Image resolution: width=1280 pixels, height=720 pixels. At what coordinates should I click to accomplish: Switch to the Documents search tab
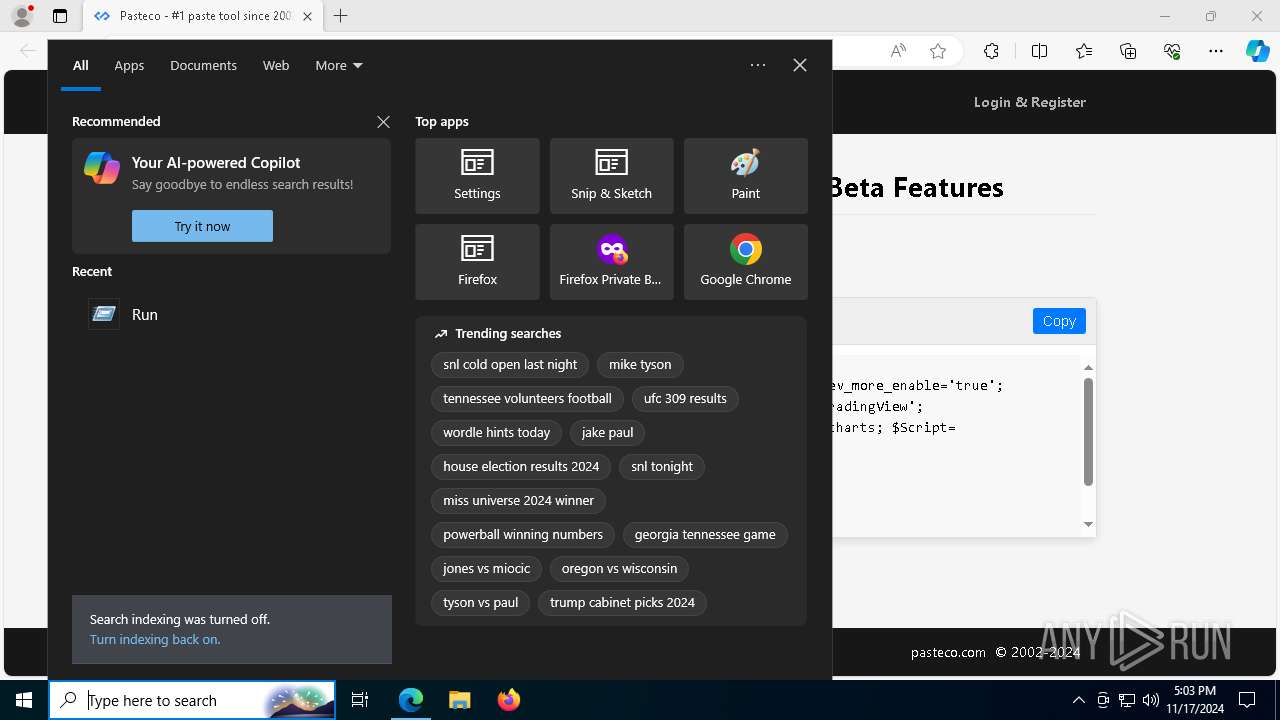tap(203, 65)
